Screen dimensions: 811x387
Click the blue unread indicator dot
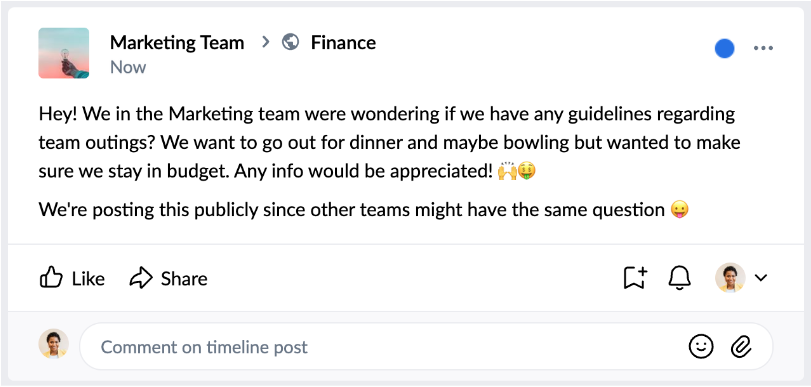point(725,49)
